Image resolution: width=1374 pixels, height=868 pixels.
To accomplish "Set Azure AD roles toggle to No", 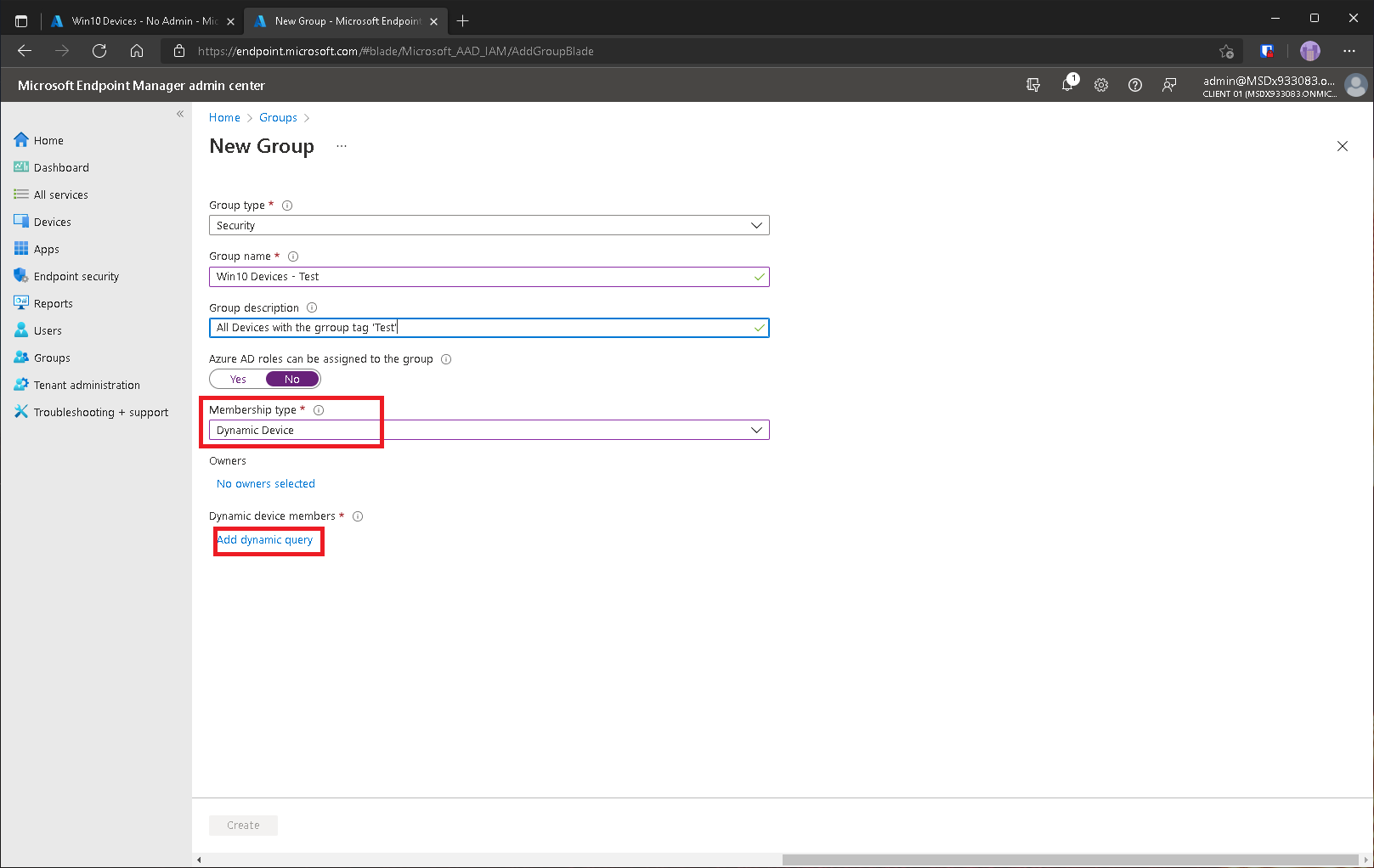I will pyautogui.click(x=292, y=380).
